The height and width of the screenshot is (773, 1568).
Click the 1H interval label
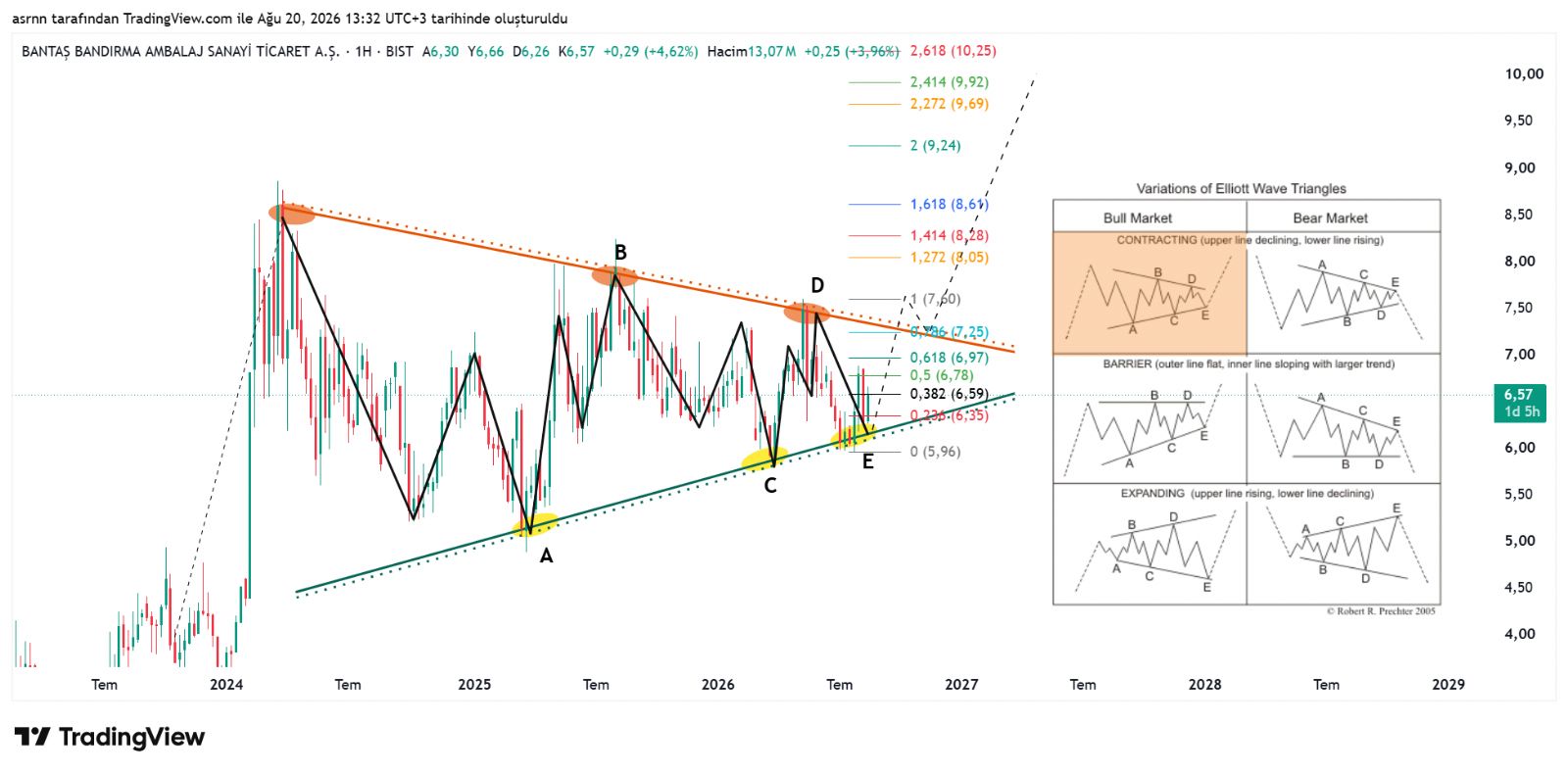pyautogui.click(x=364, y=52)
